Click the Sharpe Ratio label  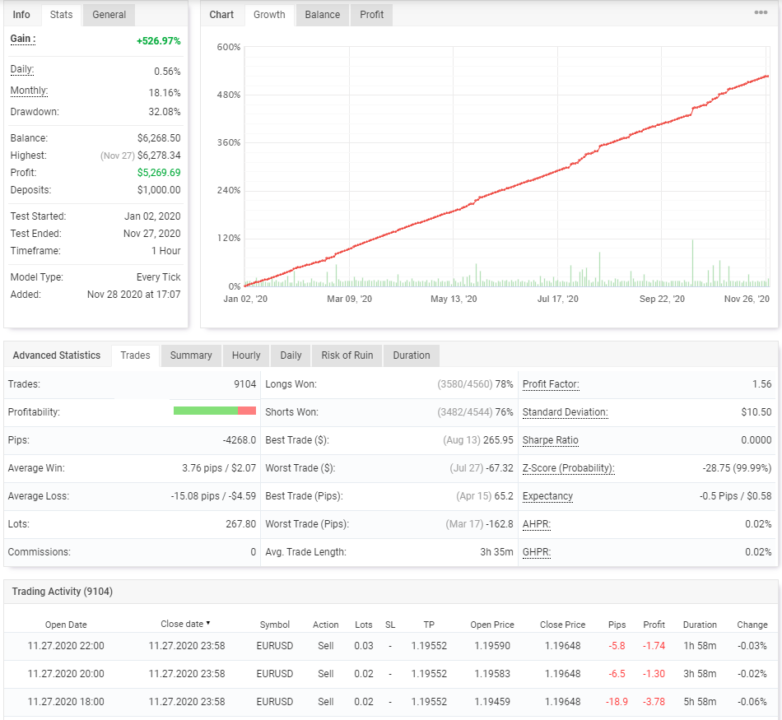(550, 440)
